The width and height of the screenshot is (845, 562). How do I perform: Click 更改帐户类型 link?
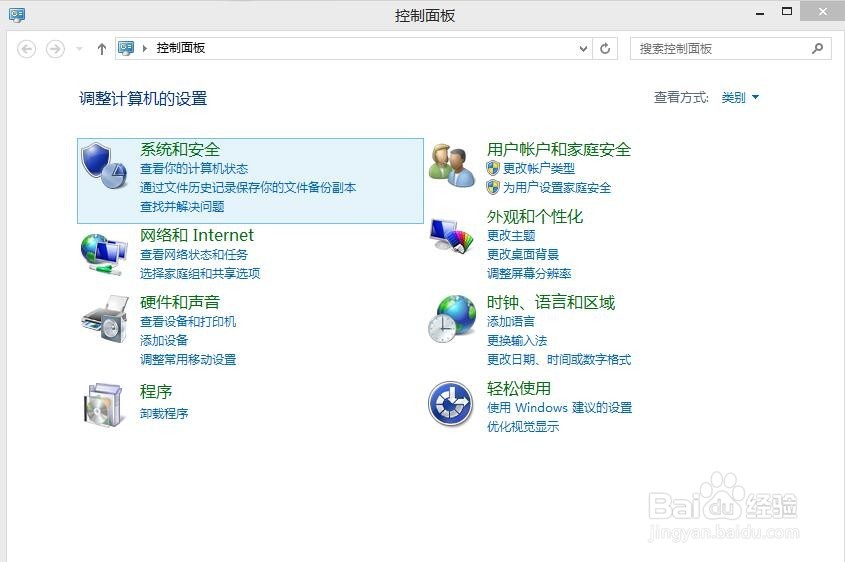click(x=538, y=169)
